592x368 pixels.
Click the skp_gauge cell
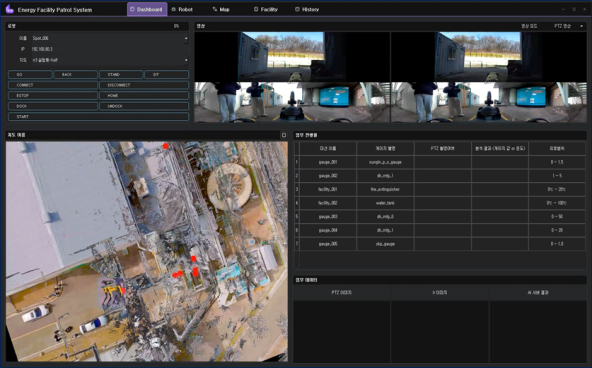point(385,244)
